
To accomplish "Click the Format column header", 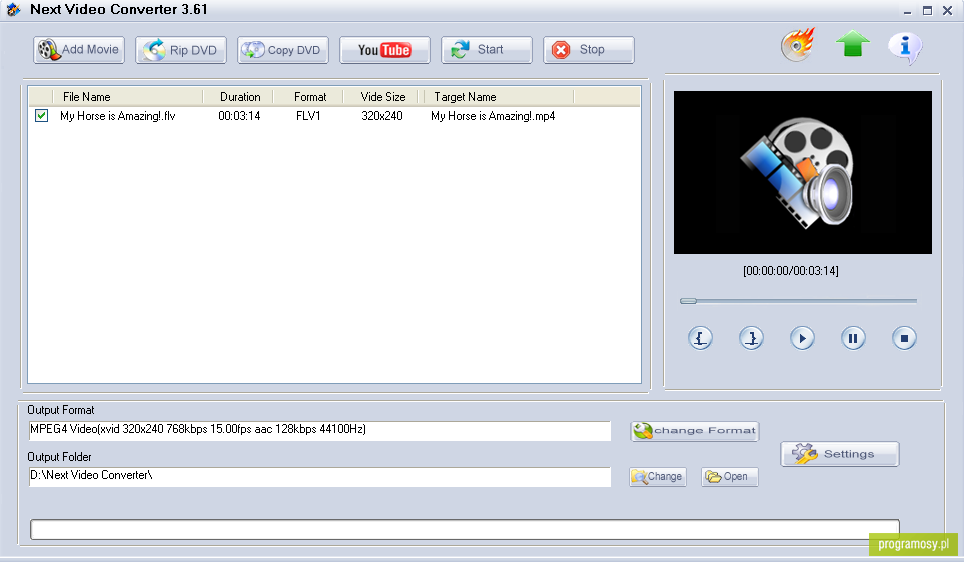I will pyautogui.click(x=310, y=97).
